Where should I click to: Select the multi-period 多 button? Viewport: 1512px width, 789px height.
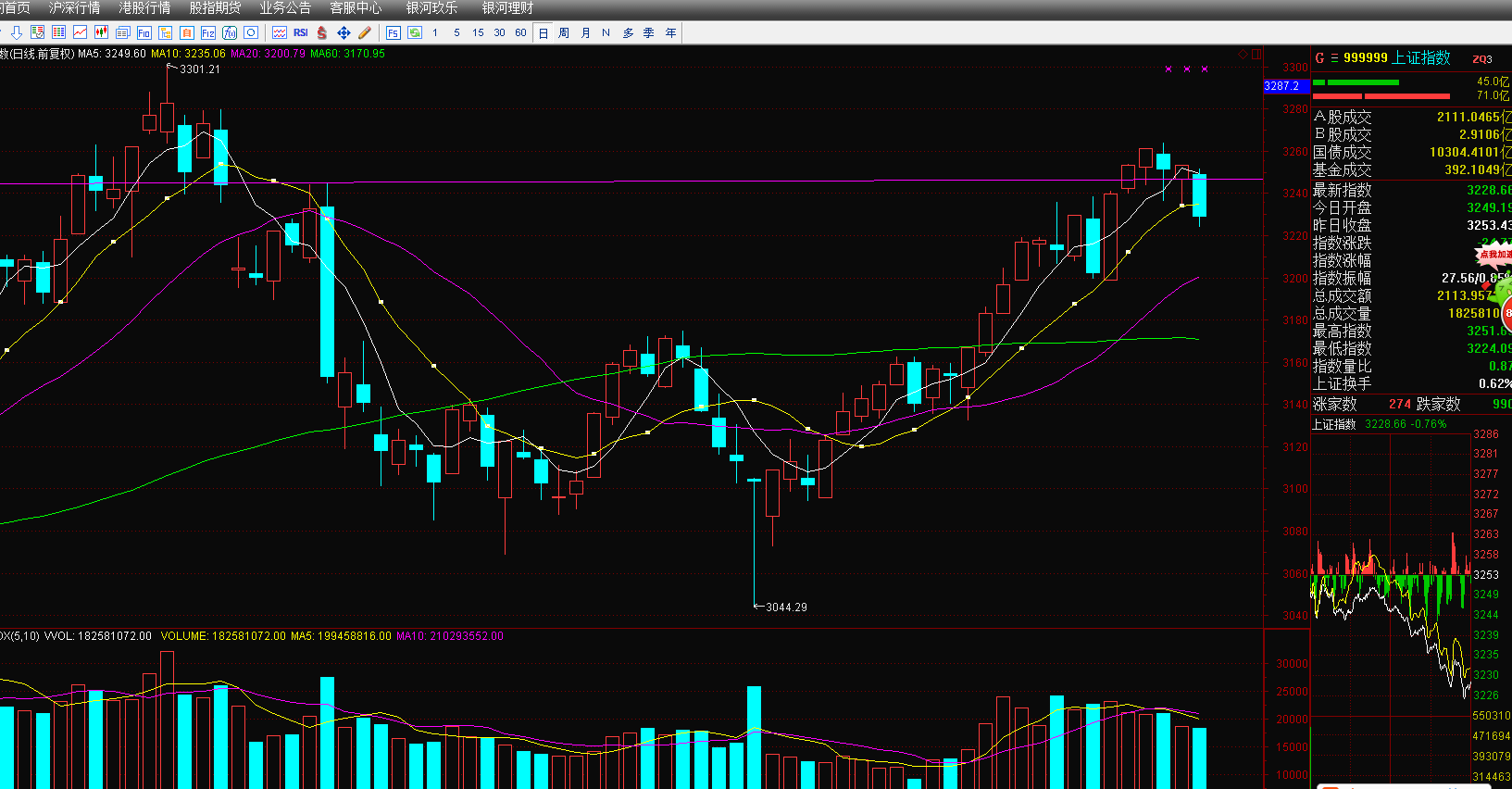tap(628, 32)
